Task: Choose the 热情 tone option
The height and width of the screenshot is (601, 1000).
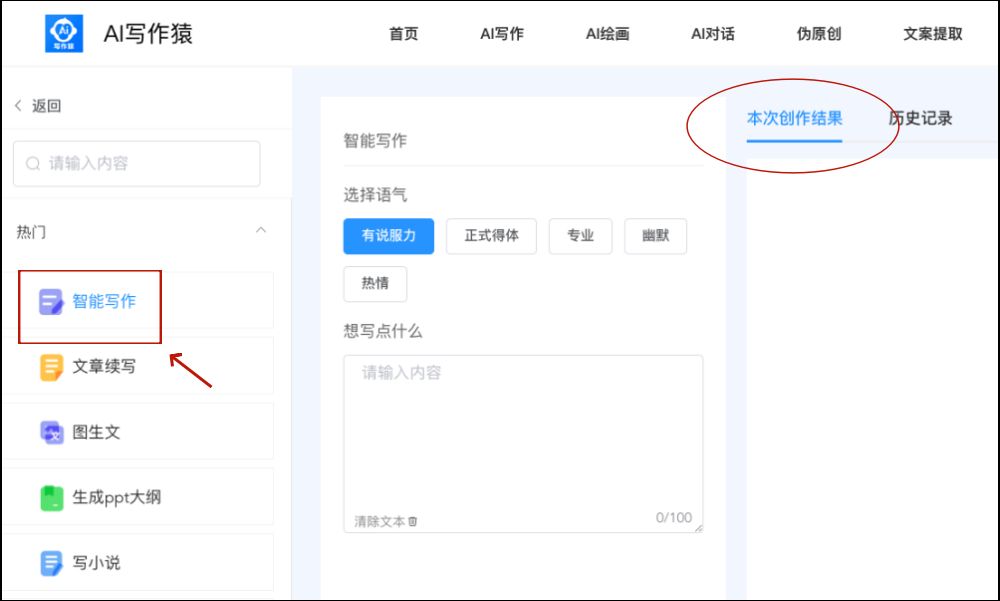Action: coord(375,283)
